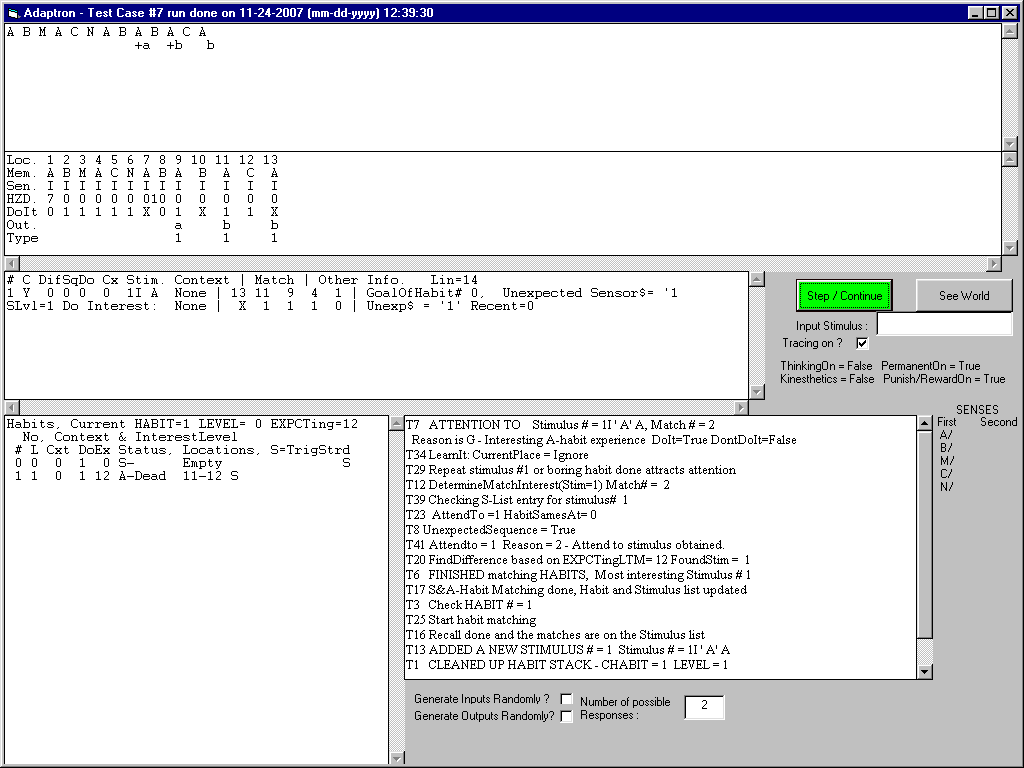Close the Adaptron window
1024x768 pixels.
[1009, 12]
